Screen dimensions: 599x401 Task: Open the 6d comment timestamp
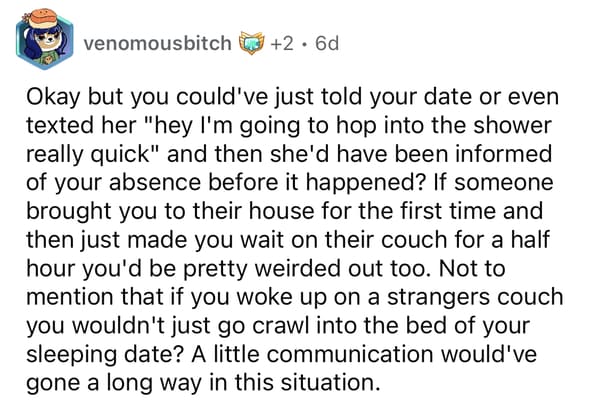pos(327,43)
